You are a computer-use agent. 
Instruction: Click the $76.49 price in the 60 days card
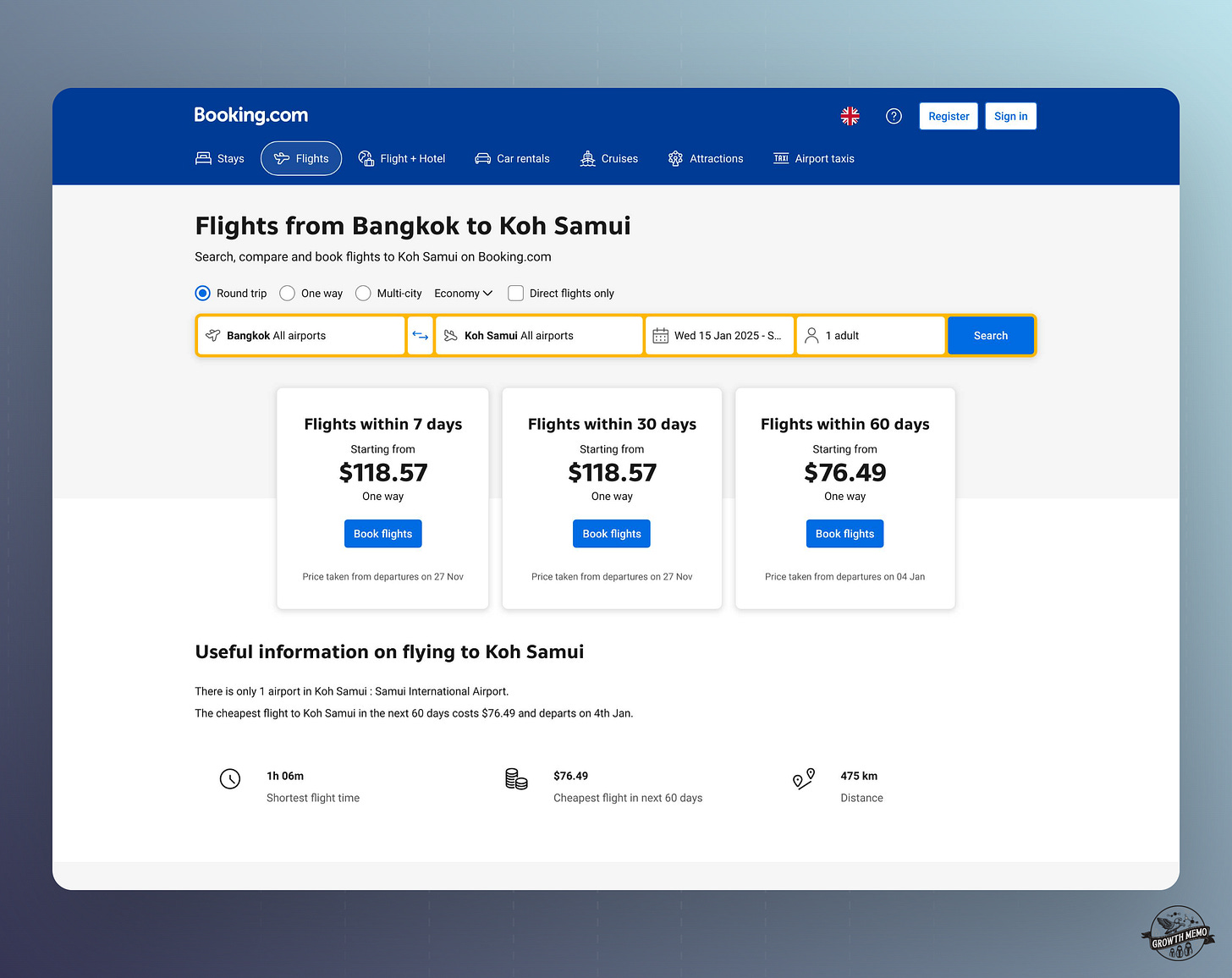click(844, 472)
